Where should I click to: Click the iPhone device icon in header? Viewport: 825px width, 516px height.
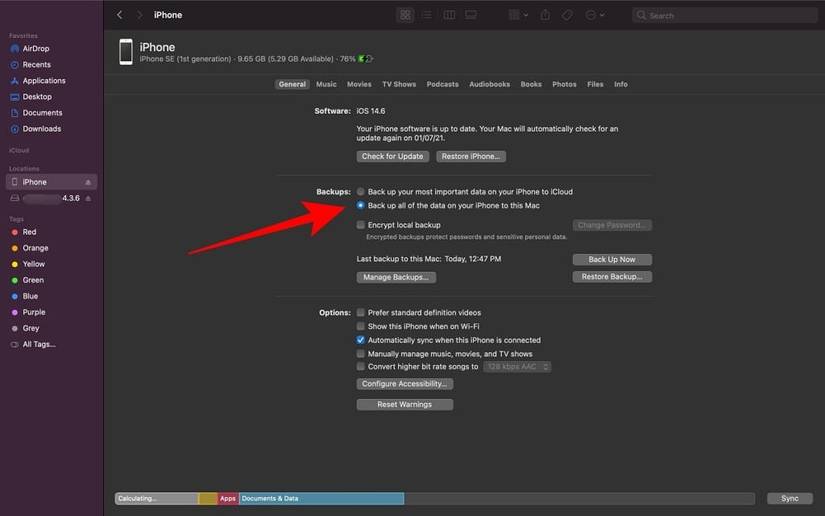tap(126, 52)
